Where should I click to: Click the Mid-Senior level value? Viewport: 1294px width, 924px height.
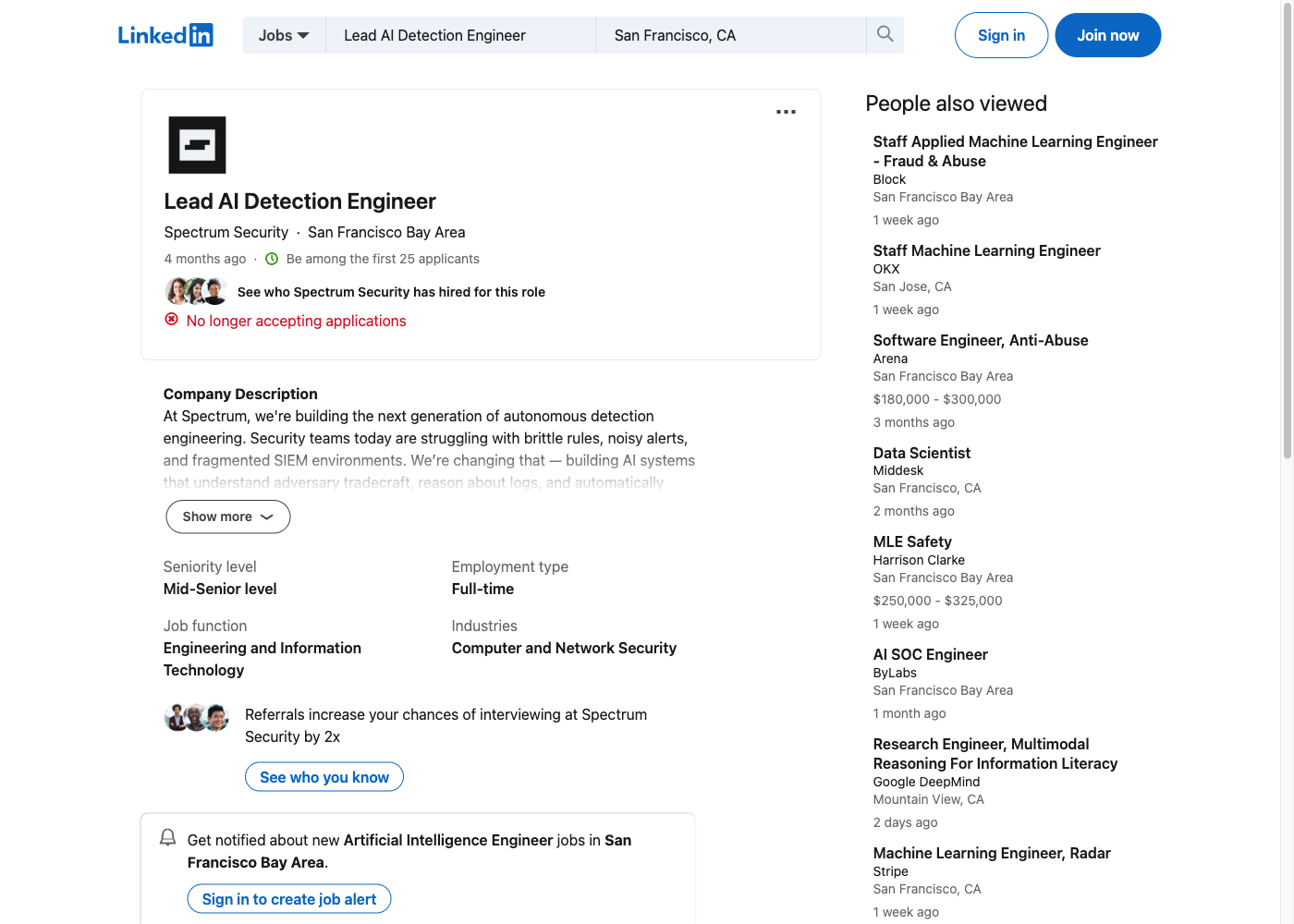220,589
